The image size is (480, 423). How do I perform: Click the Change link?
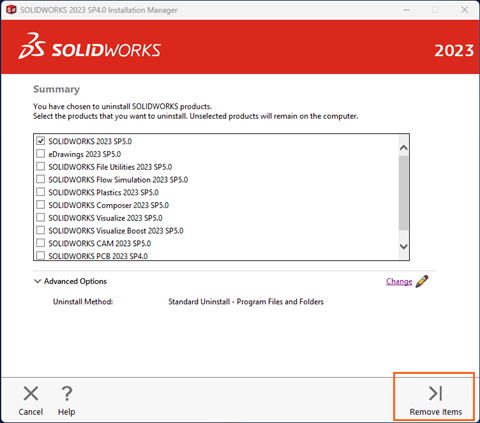click(399, 281)
